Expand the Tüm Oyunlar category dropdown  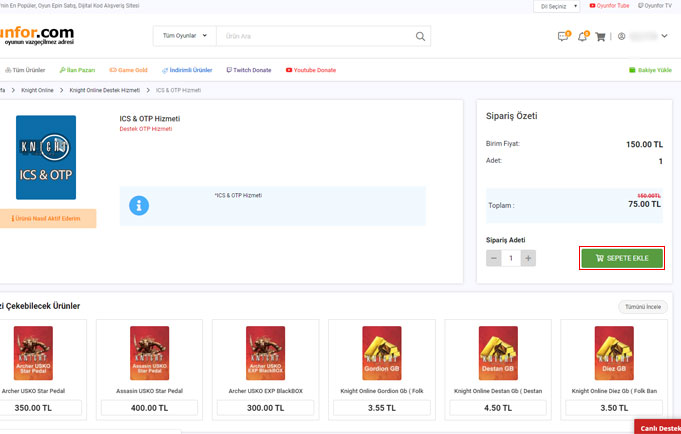[184, 37]
